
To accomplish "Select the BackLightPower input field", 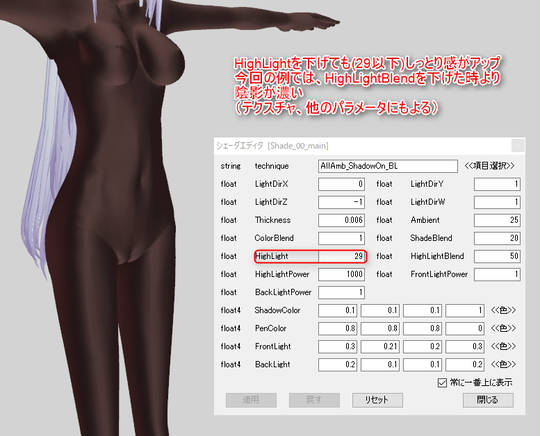I will coord(341,292).
